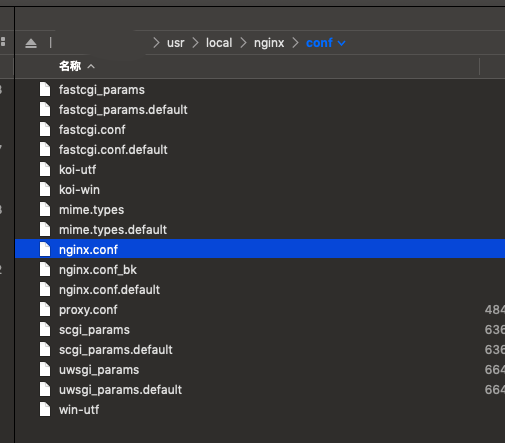Go to the nginx folder in the path bar
Image resolution: width=505 pixels, height=443 pixels.
(269, 43)
